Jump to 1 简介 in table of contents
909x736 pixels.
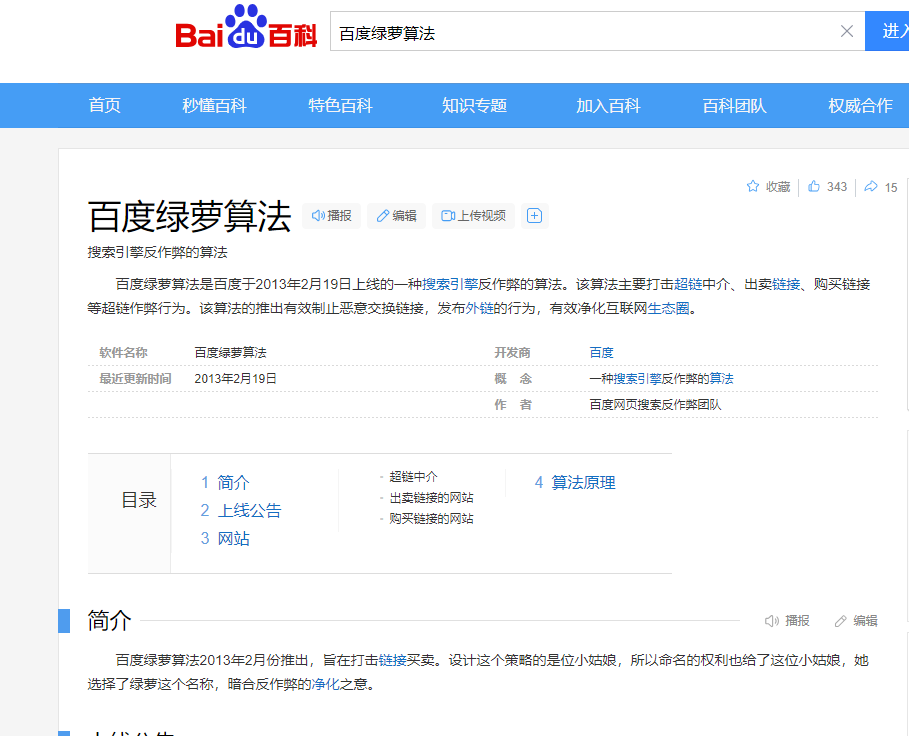click(x=225, y=482)
